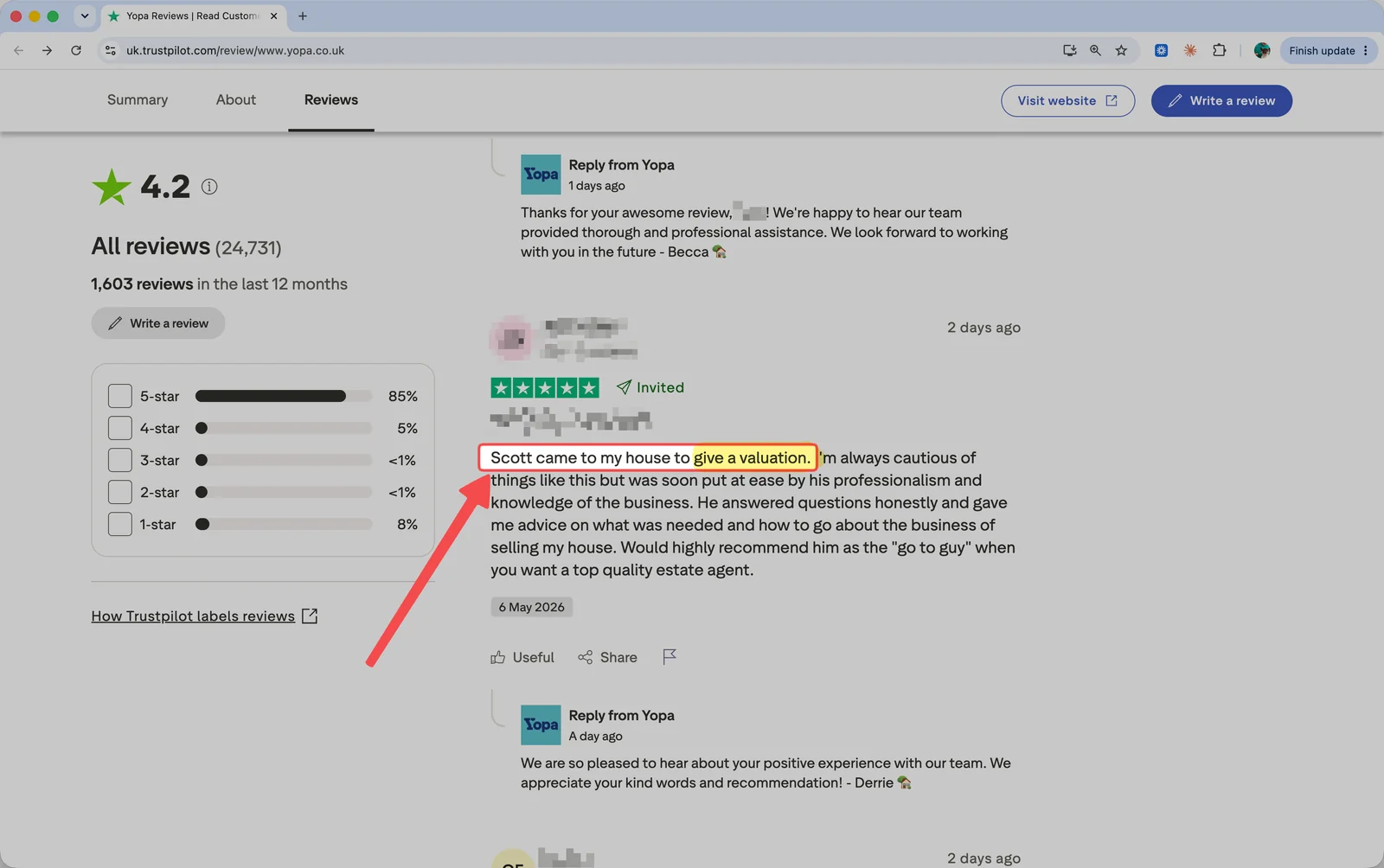Viewport: 1384px width, 868px height.
Task: Reload the Trustpilot page
Action: pyautogui.click(x=76, y=50)
